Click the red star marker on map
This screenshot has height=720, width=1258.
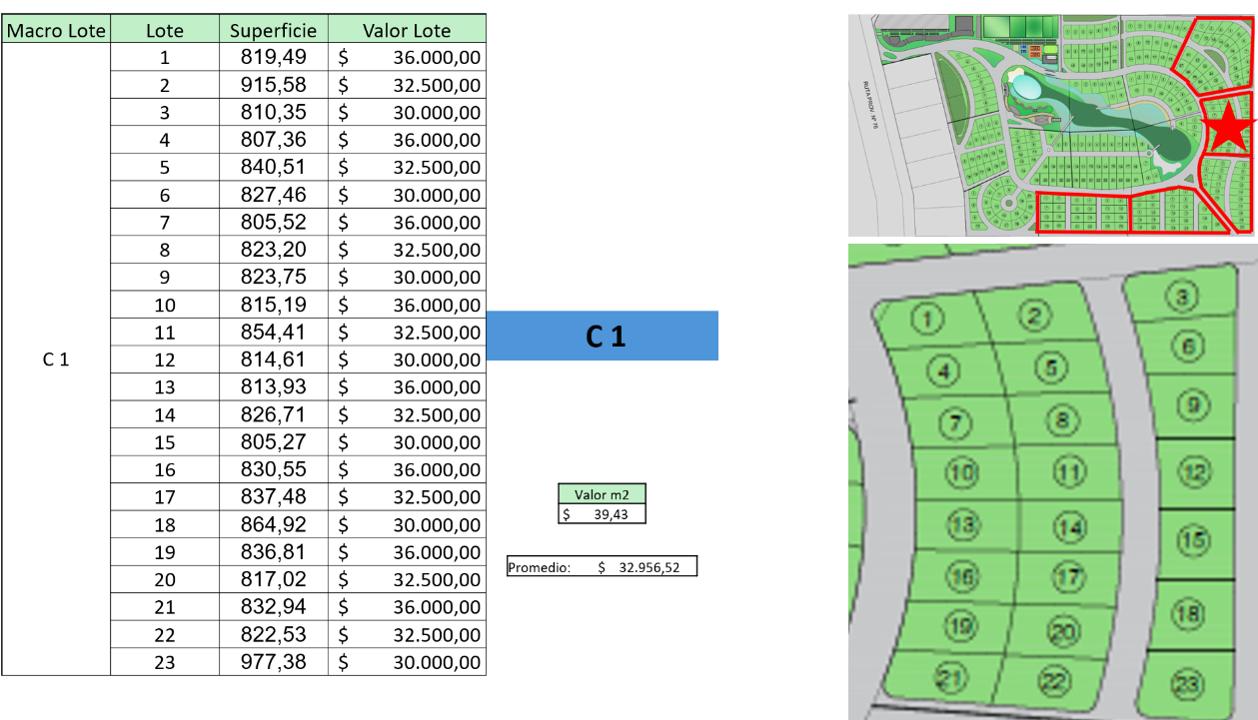[1227, 127]
